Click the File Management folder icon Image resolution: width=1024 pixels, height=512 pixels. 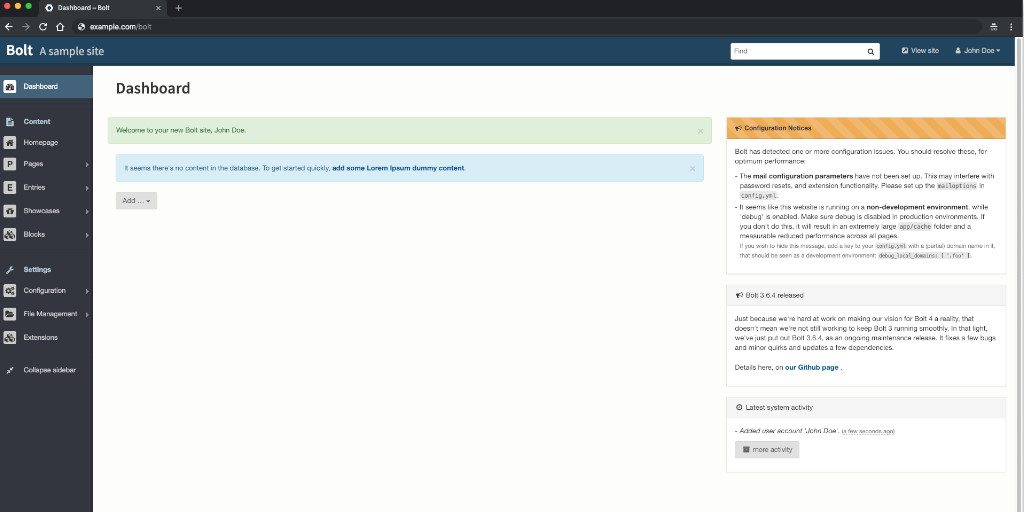(10, 314)
